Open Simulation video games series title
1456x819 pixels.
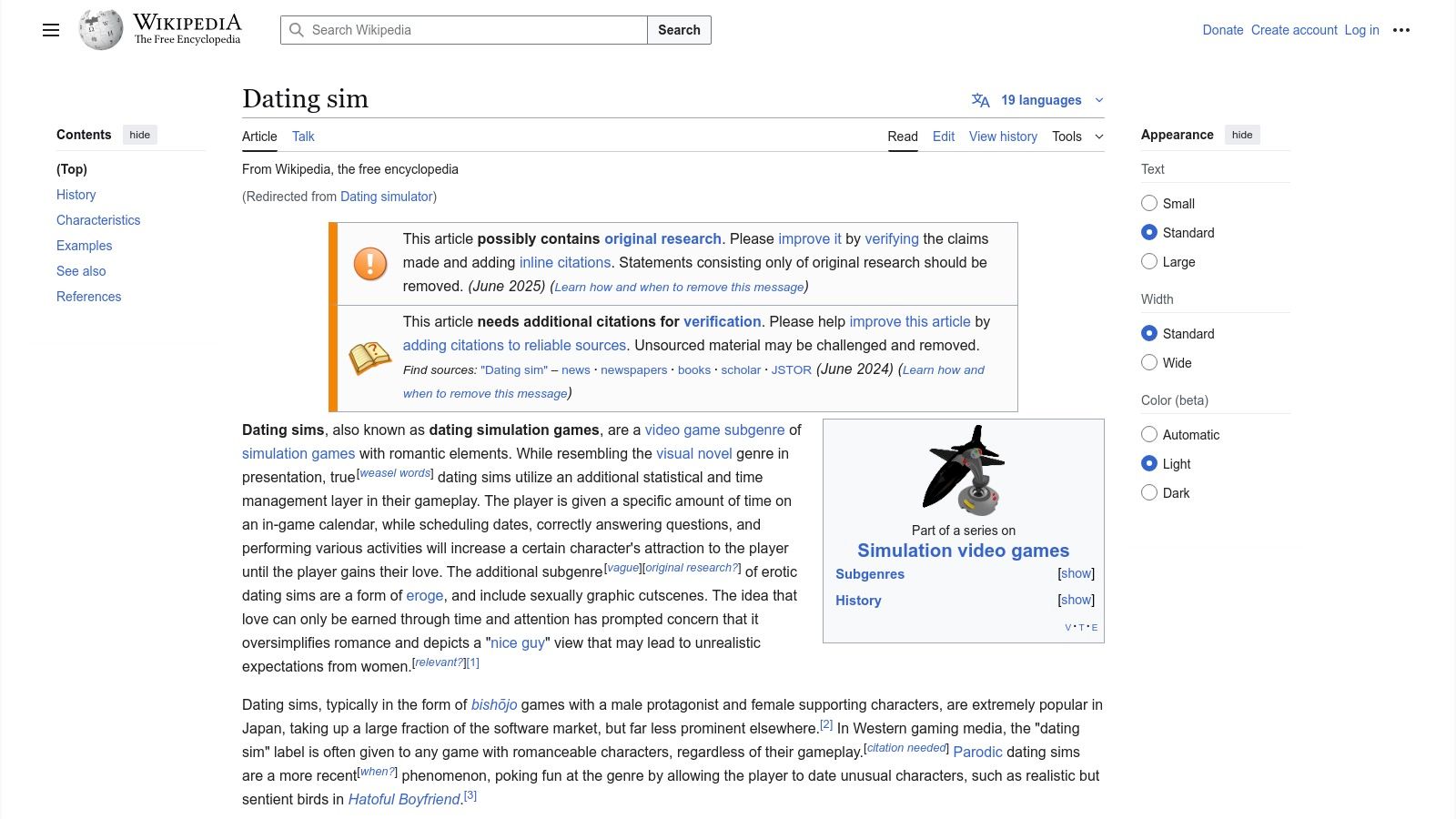963,551
